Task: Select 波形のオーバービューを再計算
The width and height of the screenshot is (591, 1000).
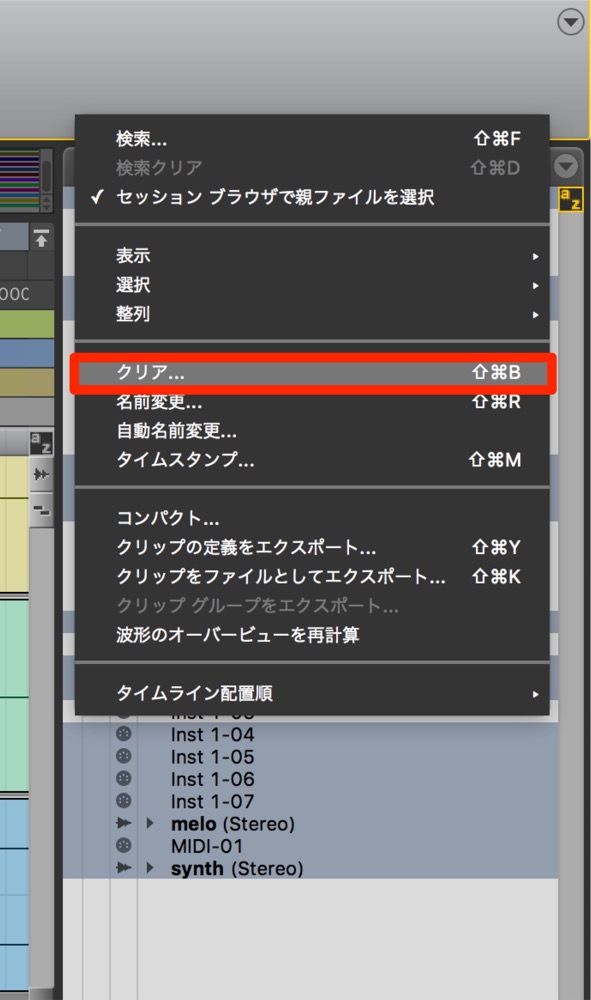Action: (312, 635)
